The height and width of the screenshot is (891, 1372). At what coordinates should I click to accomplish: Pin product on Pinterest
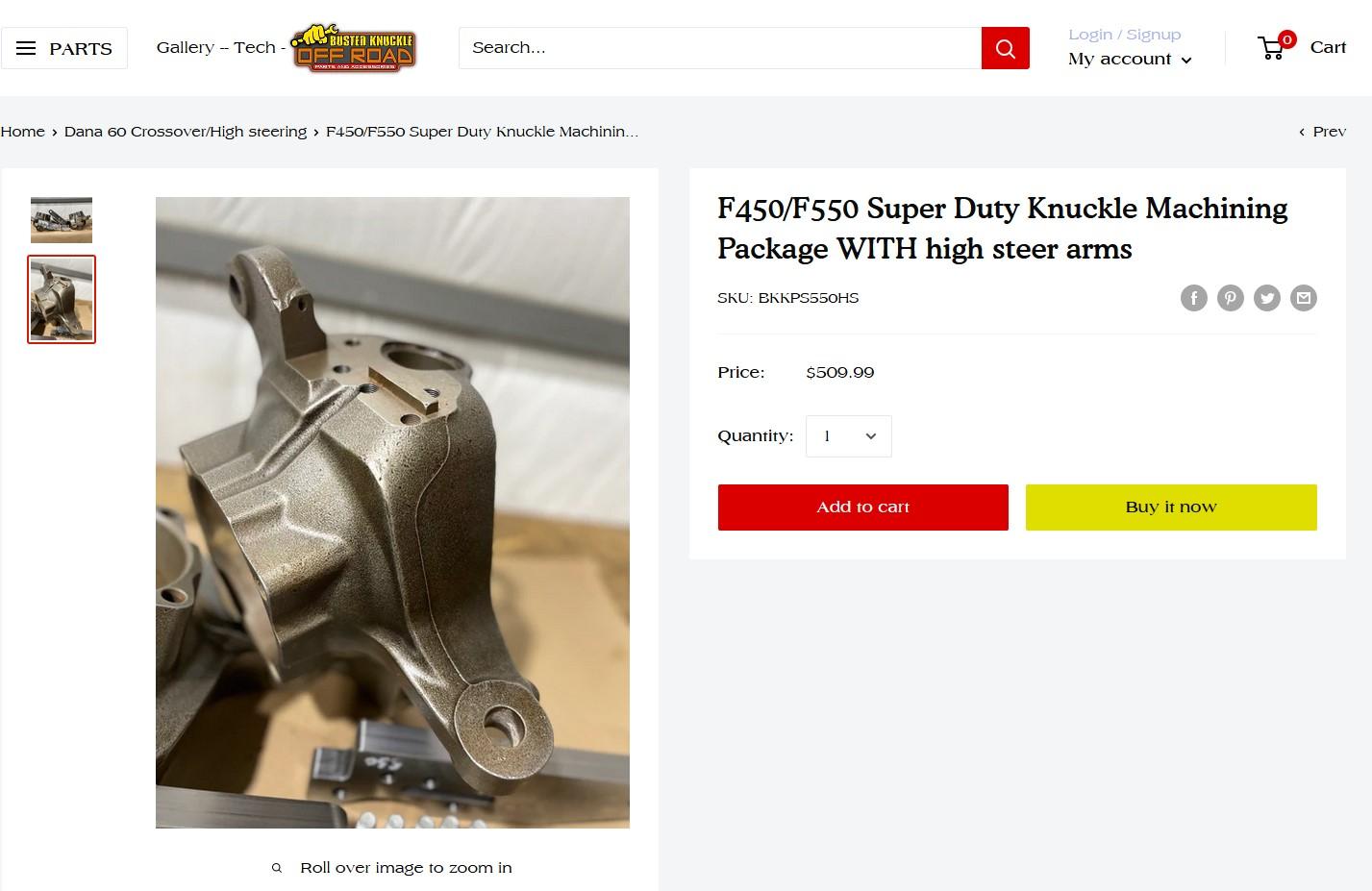(x=1231, y=298)
